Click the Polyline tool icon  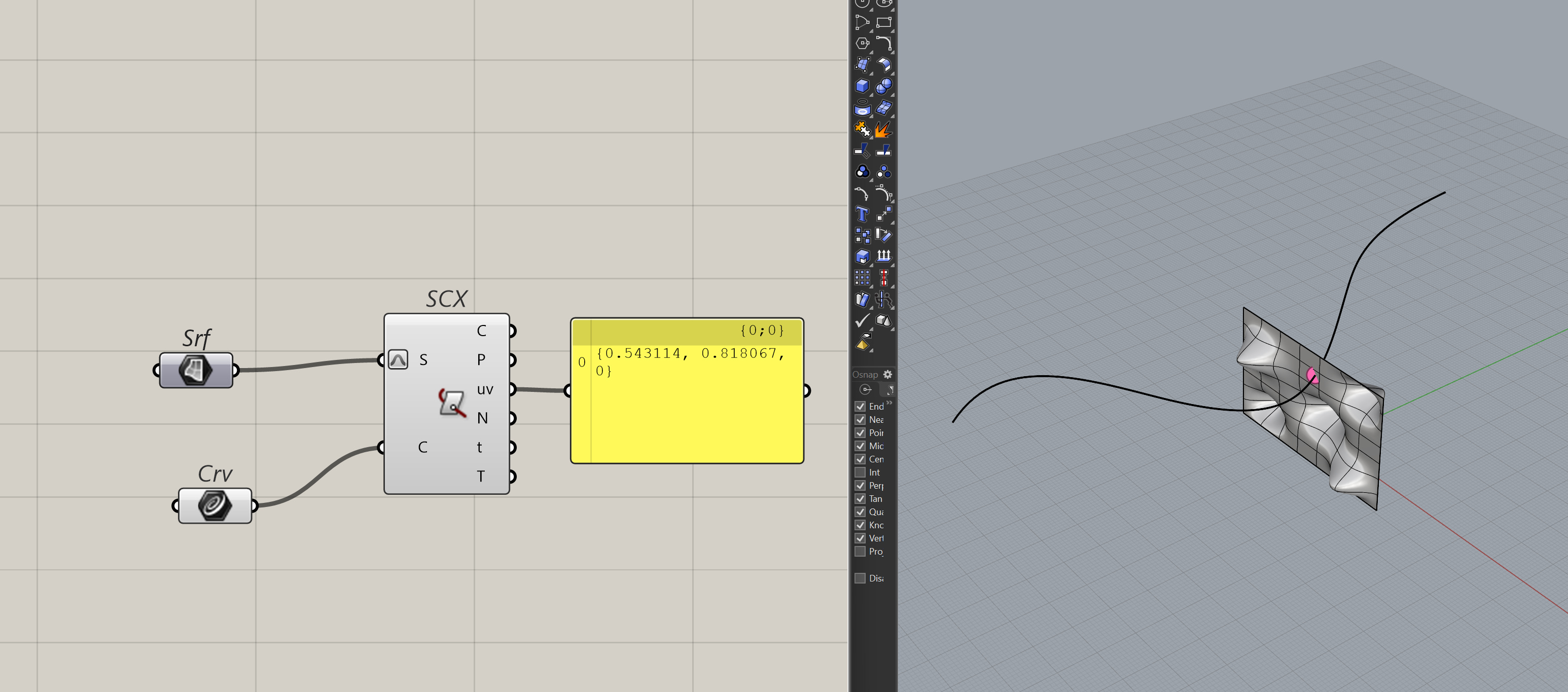pos(862,22)
